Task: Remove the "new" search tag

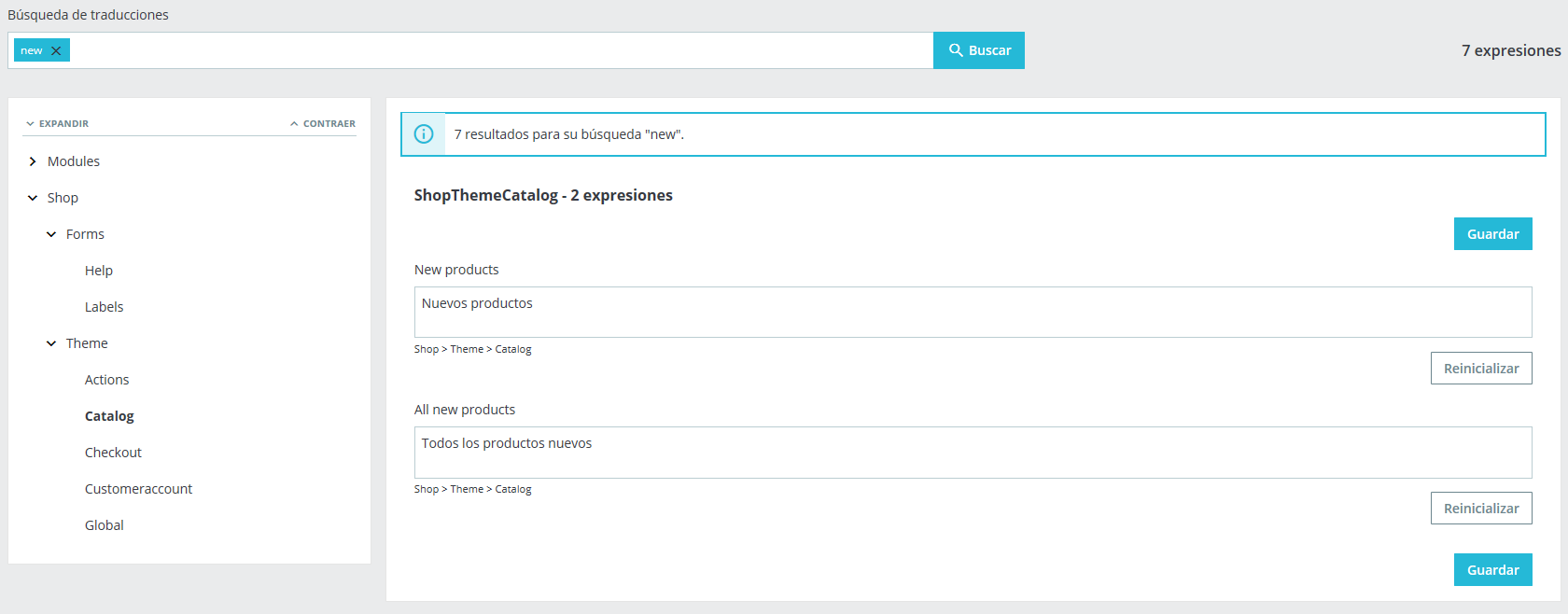Action: pyautogui.click(x=56, y=51)
